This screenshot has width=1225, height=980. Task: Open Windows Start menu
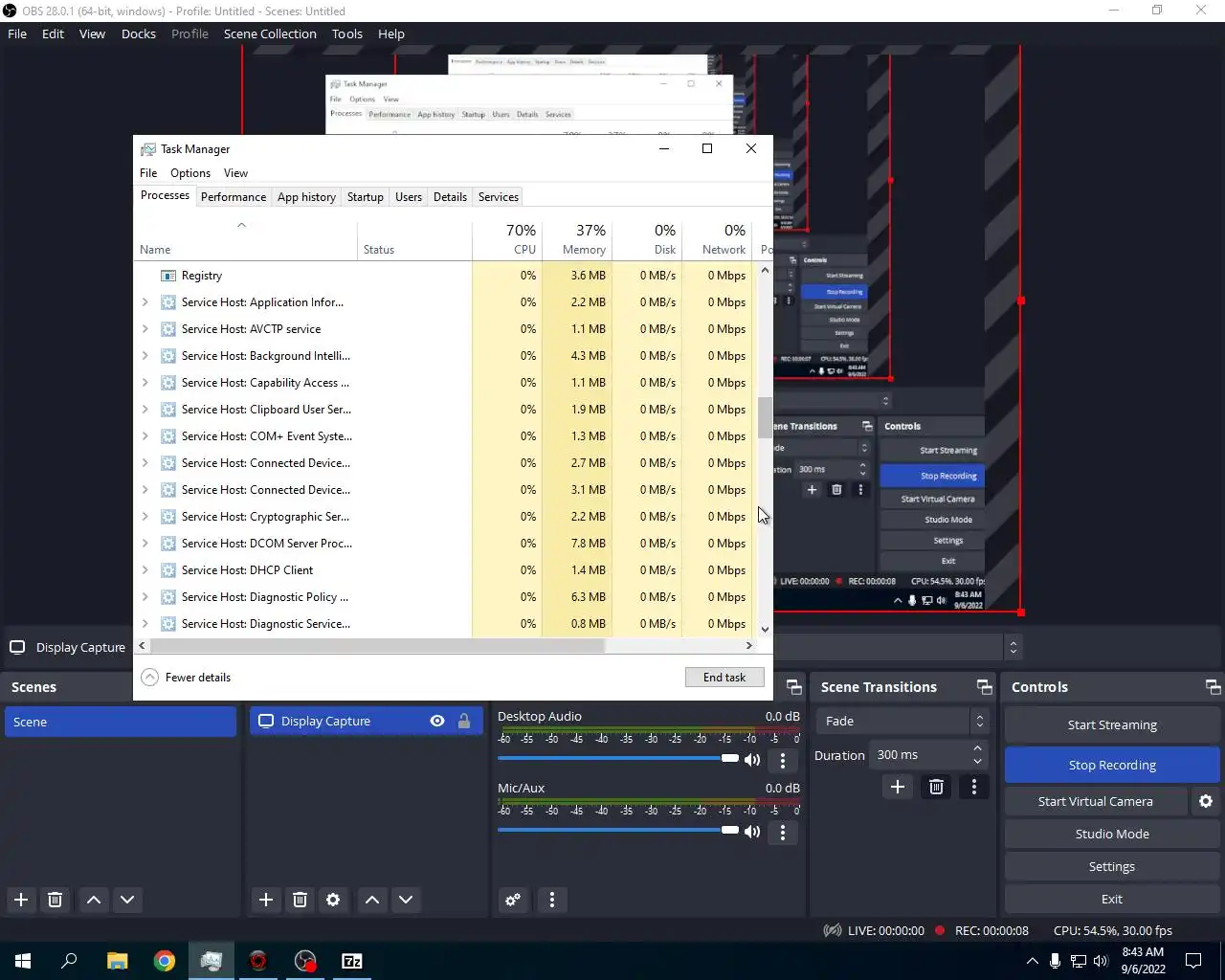(x=23, y=961)
